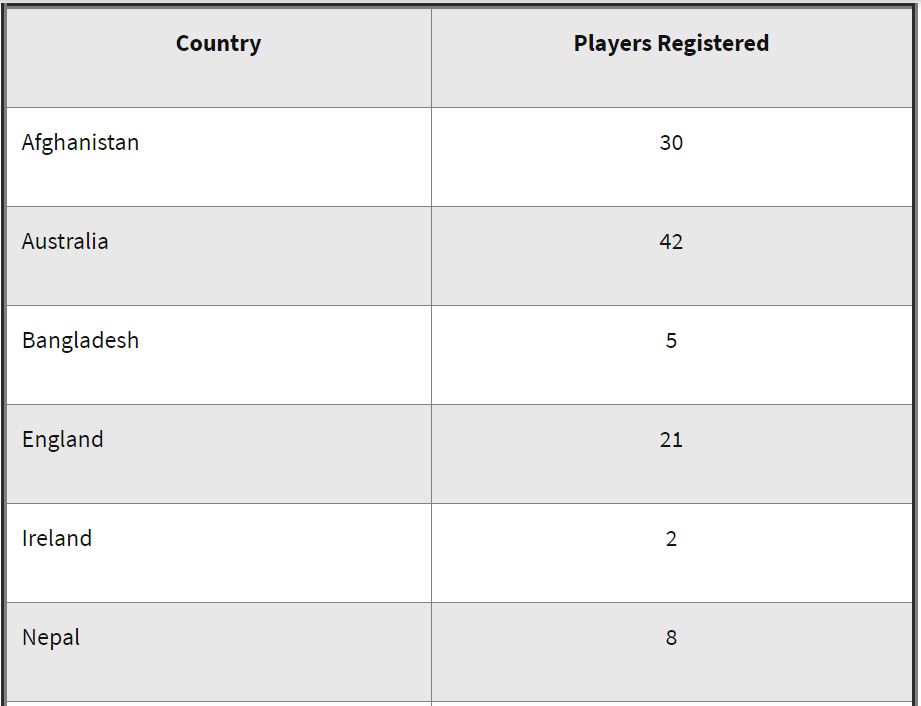Click Australia's player count of 42
This screenshot has height=706, width=921.
click(671, 242)
